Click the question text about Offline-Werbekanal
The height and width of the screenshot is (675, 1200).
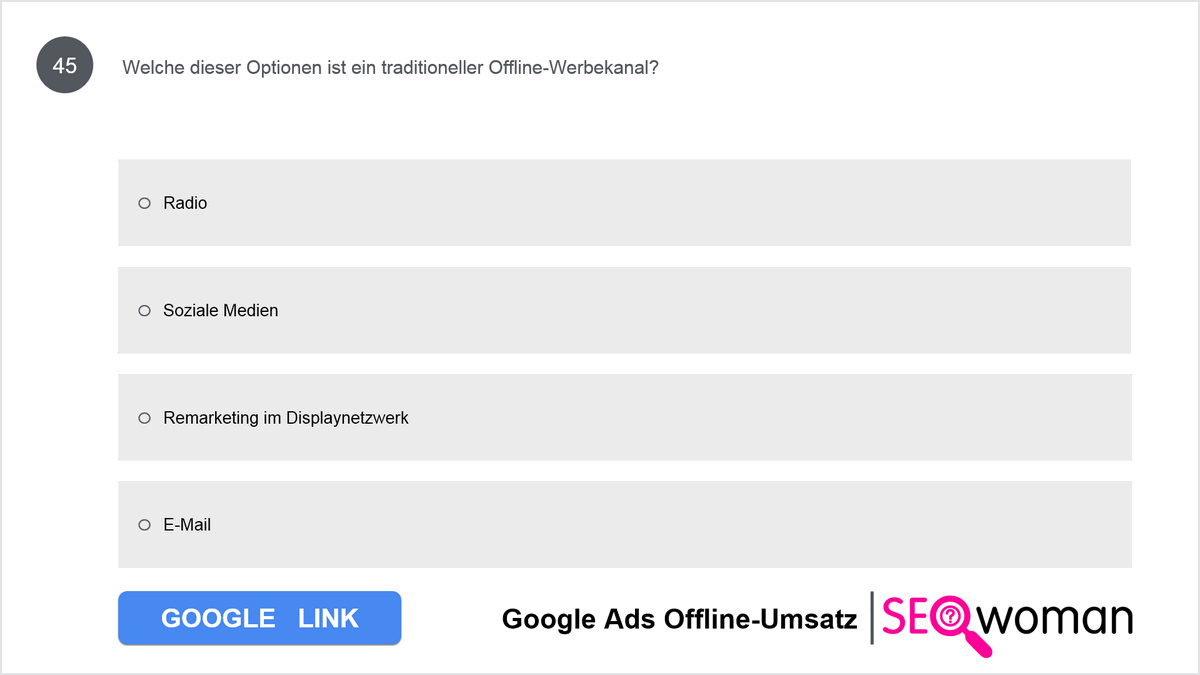tap(390, 68)
